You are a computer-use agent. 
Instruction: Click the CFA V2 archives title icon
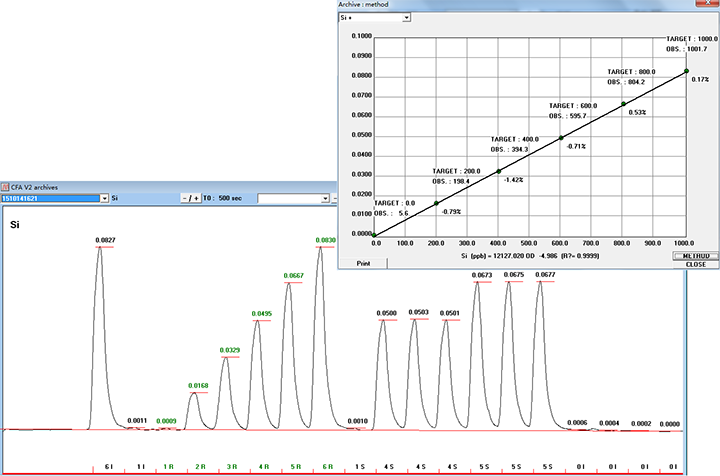point(6,187)
